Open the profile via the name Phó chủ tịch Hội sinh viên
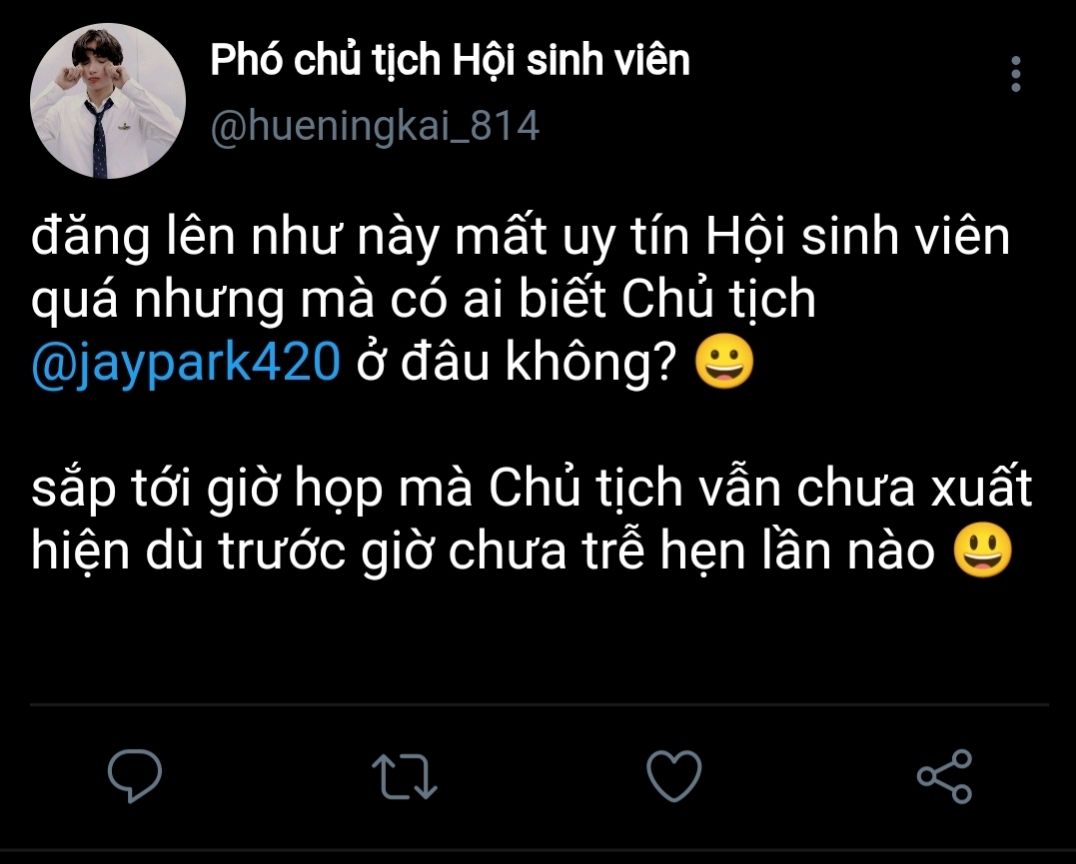 click(x=450, y=60)
